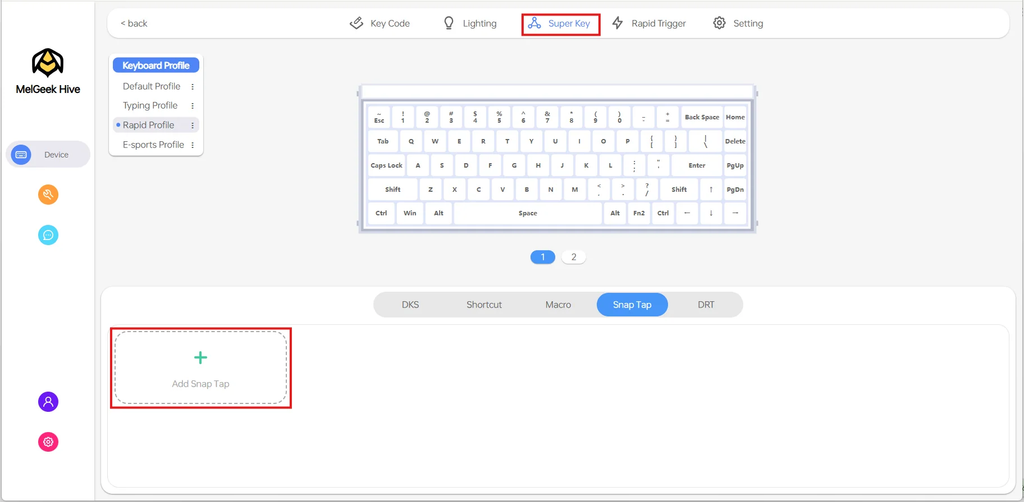Open the purple user account icon
1024x502 pixels.
[48, 401]
